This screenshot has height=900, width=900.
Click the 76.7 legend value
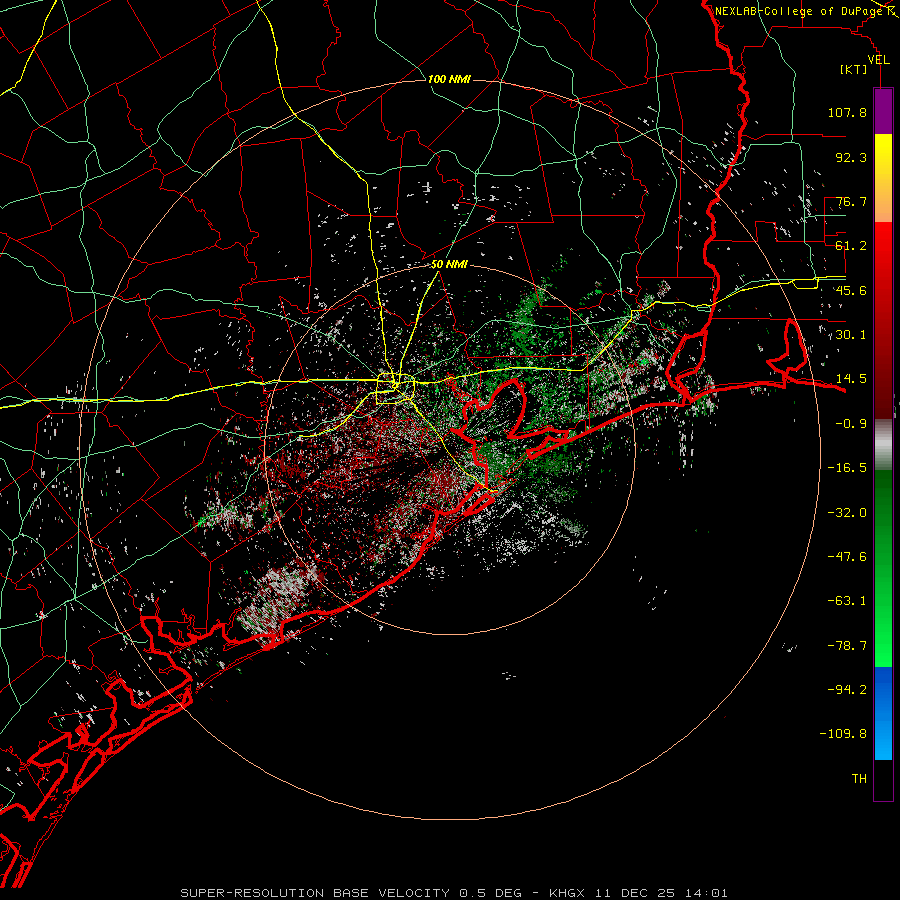tap(851, 201)
